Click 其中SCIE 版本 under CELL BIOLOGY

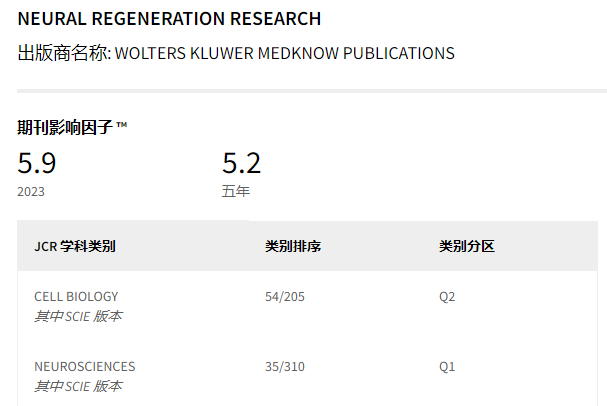[x=78, y=317]
